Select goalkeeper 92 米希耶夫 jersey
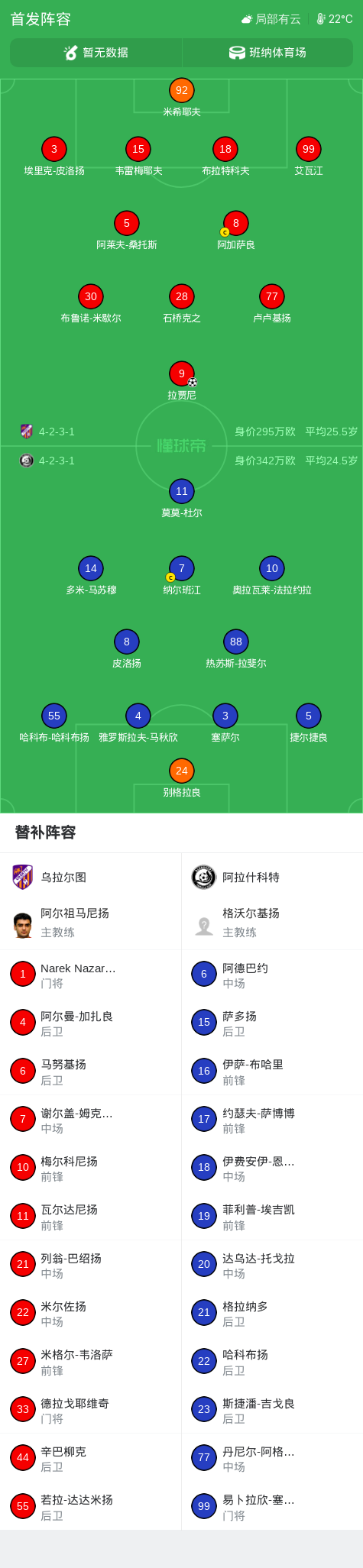Image resolution: width=363 pixels, height=1568 pixels. click(182, 90)
